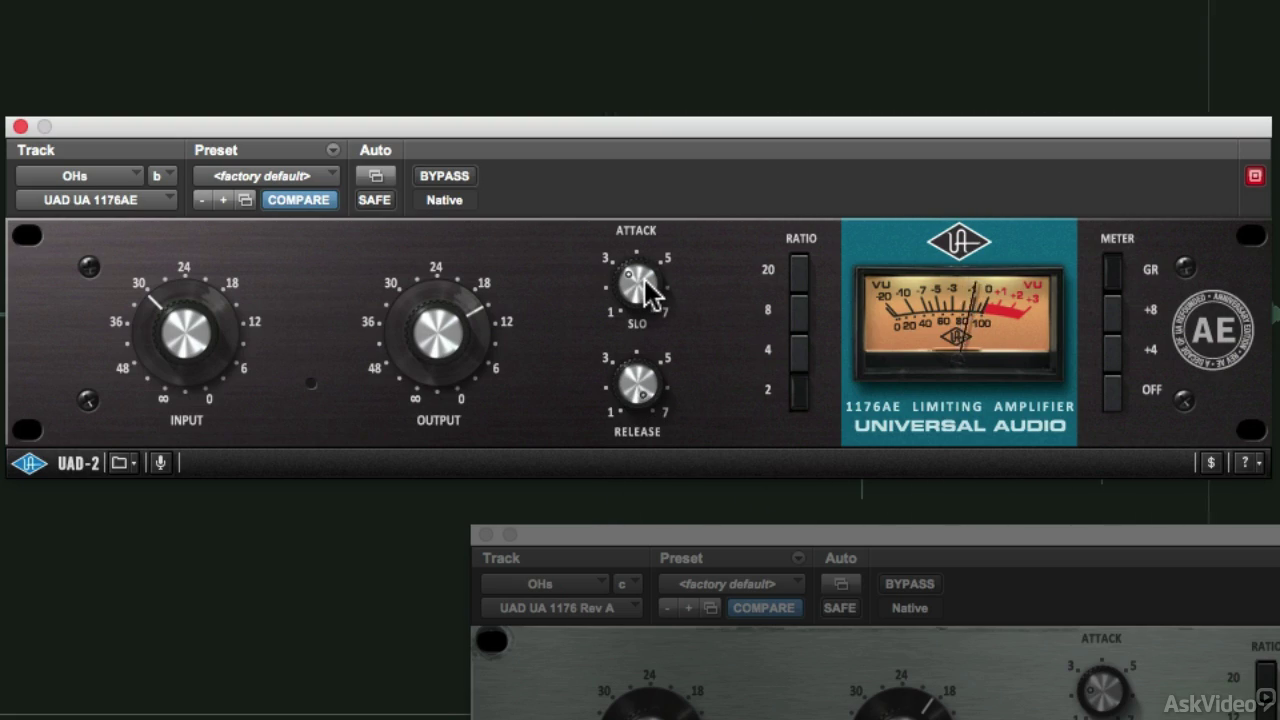Screen dimensions: 1280x720
Task: Click the ATTACK knob on the 1176AE
Action: point(637,285)
